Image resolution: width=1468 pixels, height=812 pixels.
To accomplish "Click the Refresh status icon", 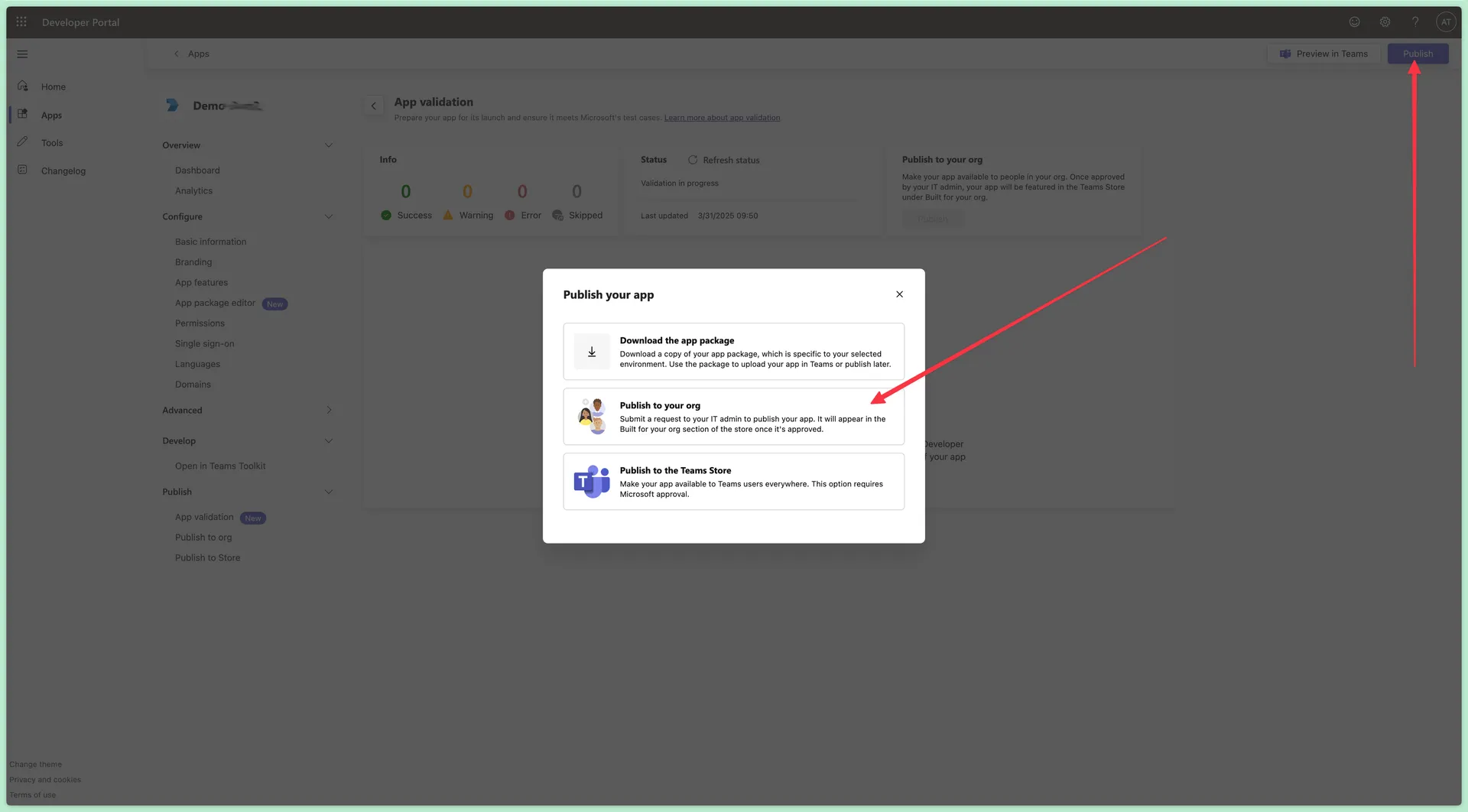I will (693, 160).
